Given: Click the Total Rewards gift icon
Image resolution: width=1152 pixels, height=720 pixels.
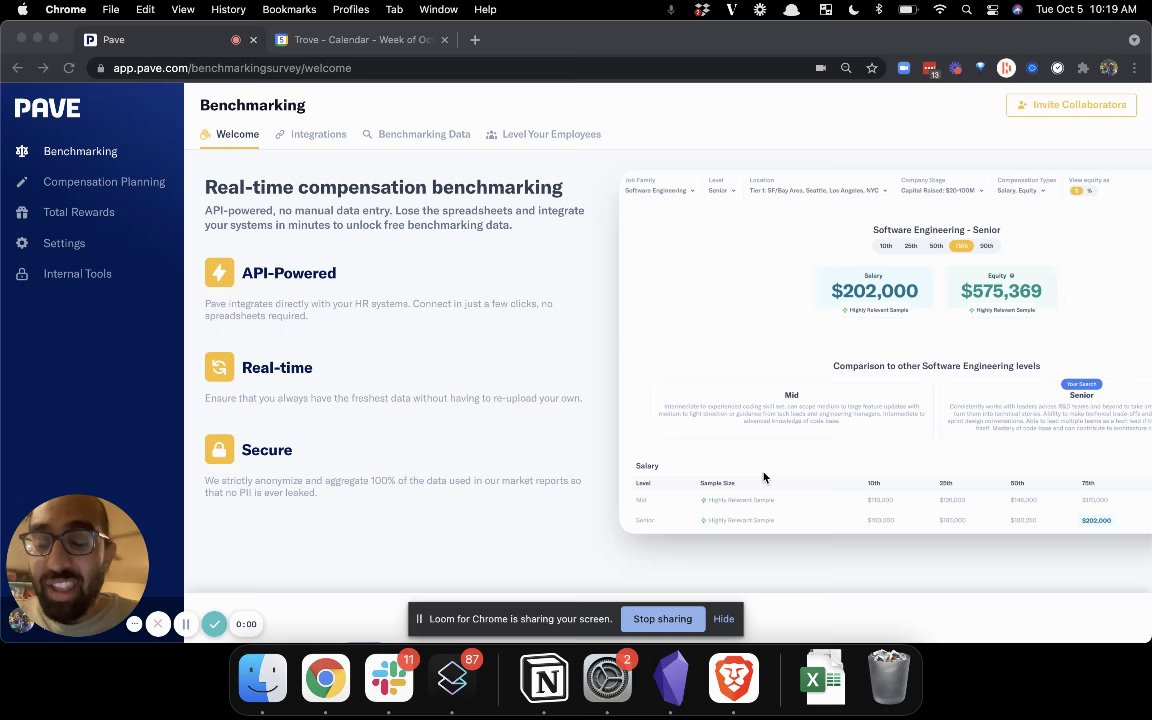Looking at the screenshot, I should (22, 212).
